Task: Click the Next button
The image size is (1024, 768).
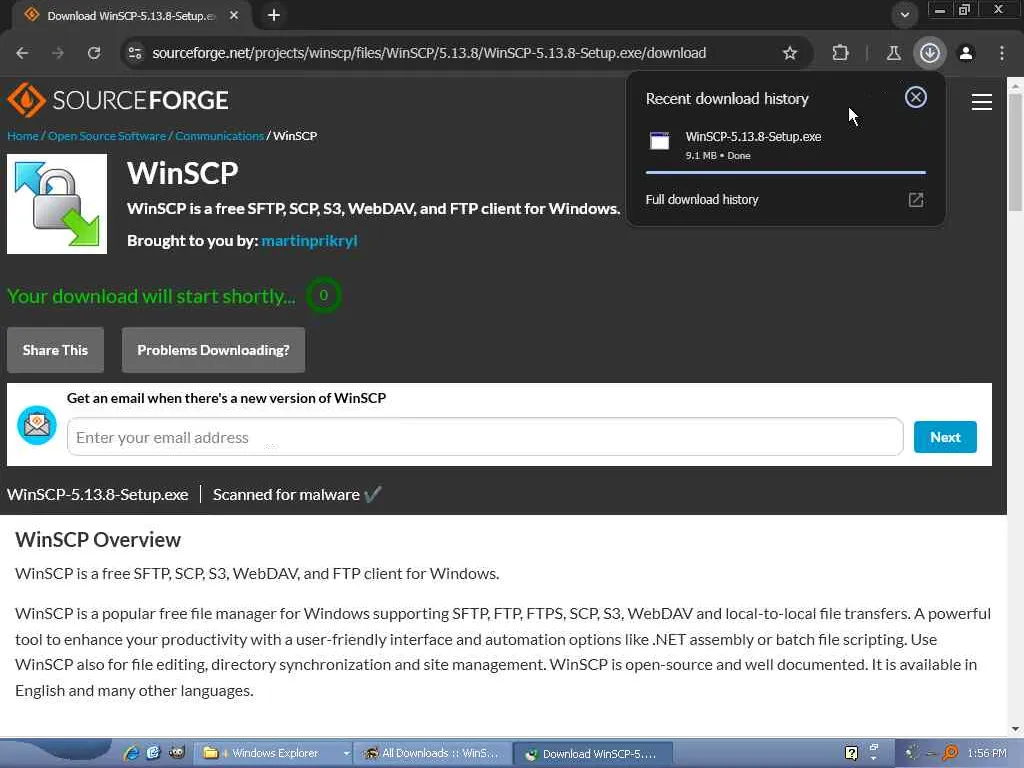Action: coord(945,437)
